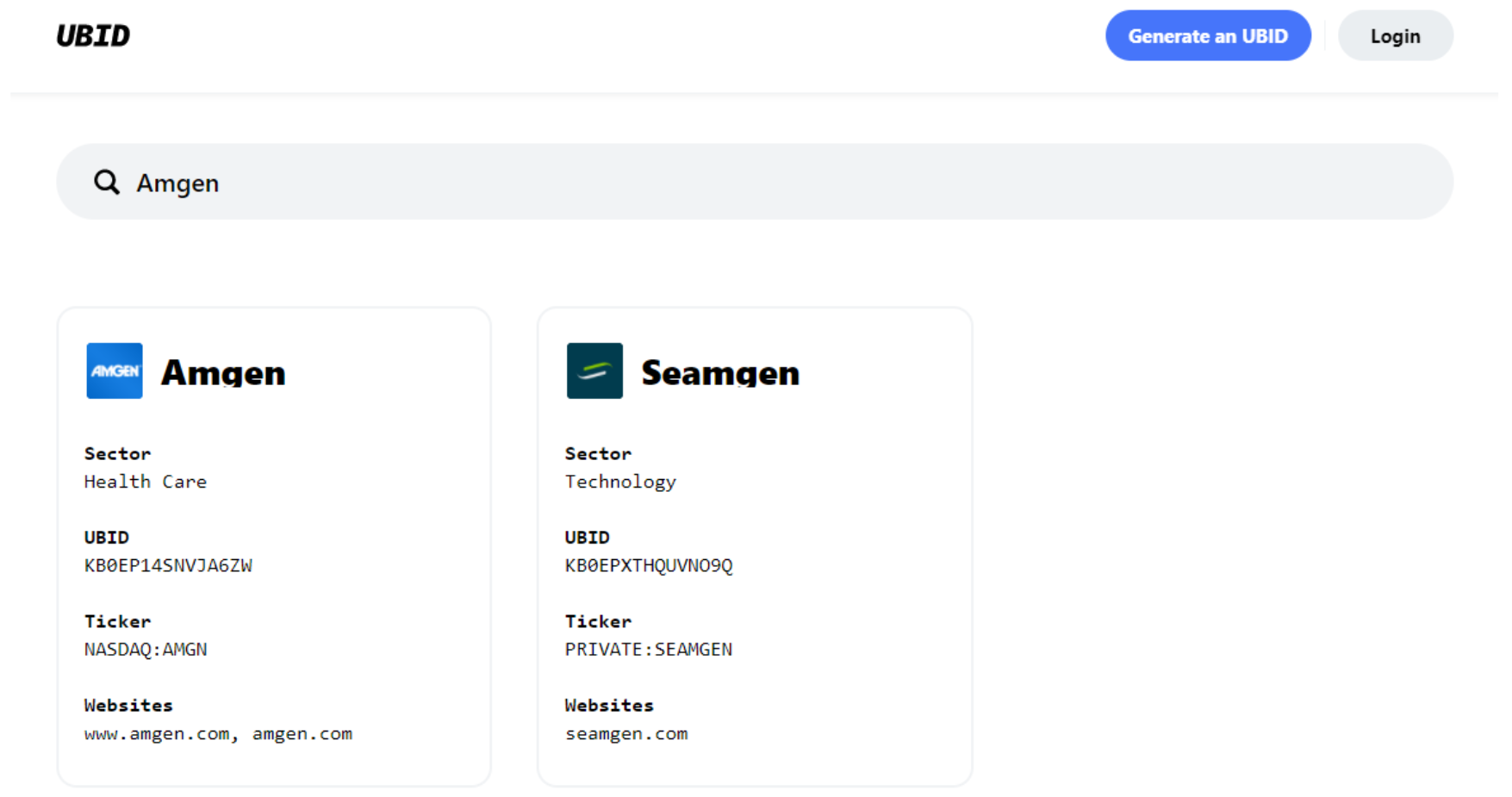The image size is (1512, 797).
Task: Click the UBID logo in header
Action: coord(93,35)
